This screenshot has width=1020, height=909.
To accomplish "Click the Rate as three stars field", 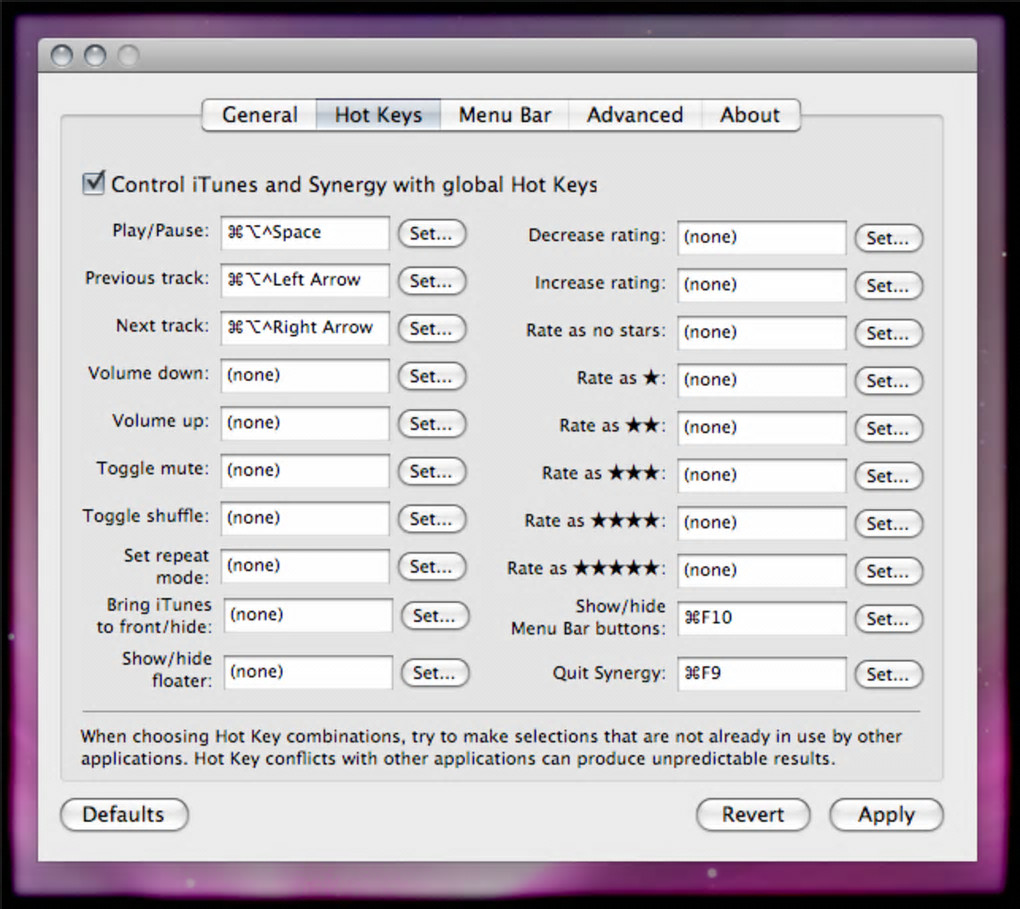I will click(762, 475).
